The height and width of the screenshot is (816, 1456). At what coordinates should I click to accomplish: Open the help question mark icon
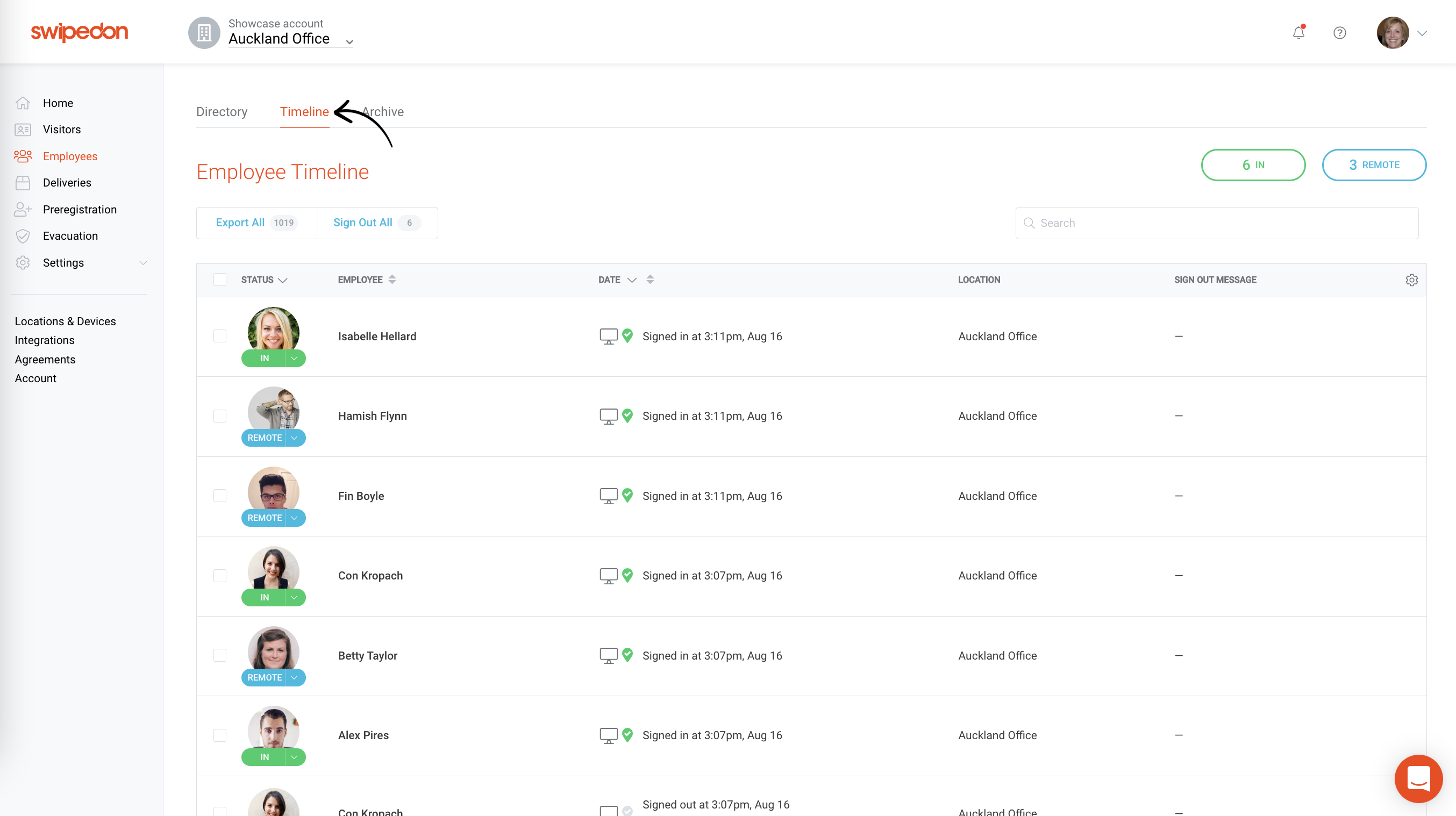tap(1339, 33)
